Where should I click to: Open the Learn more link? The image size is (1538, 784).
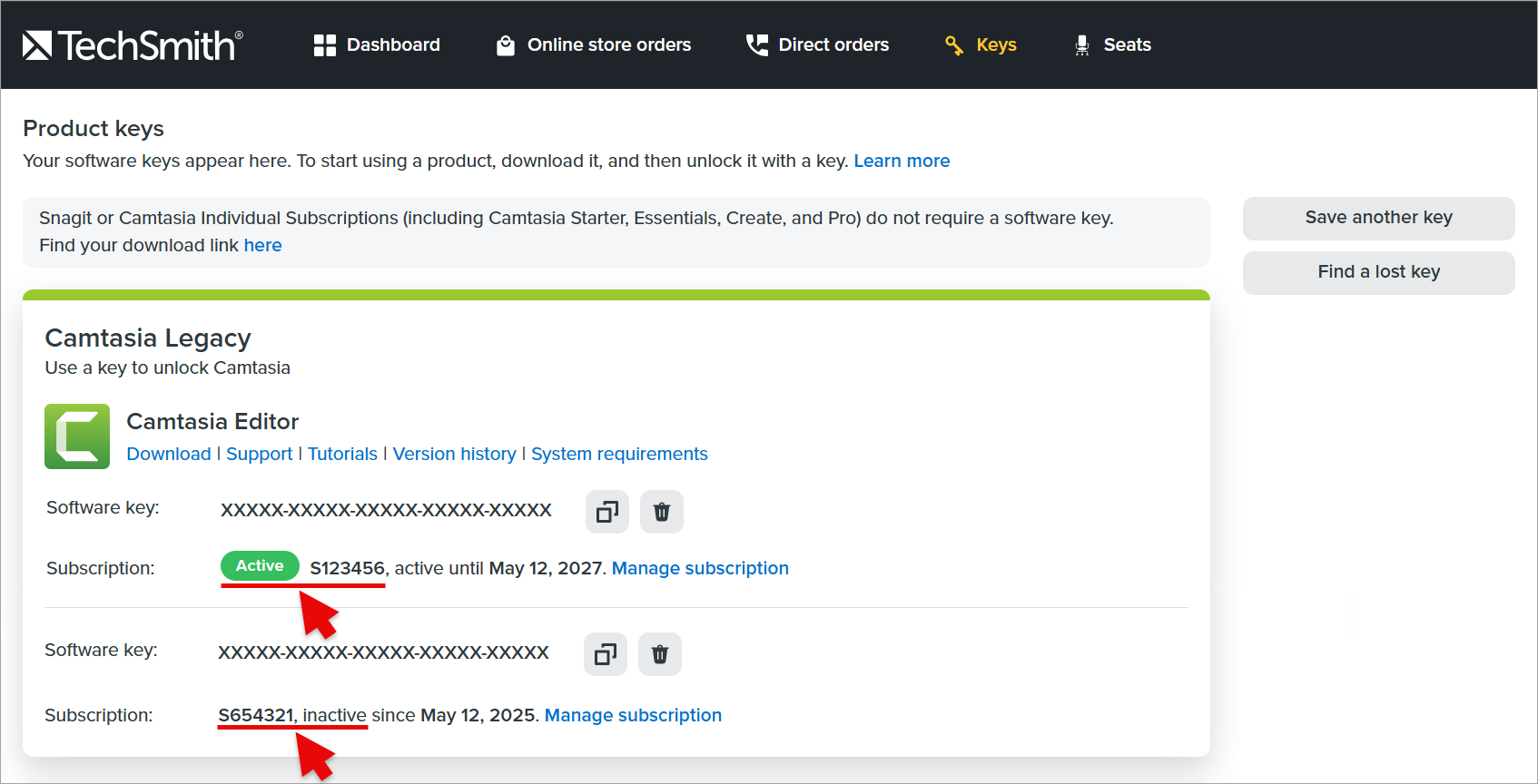[902, 162]
